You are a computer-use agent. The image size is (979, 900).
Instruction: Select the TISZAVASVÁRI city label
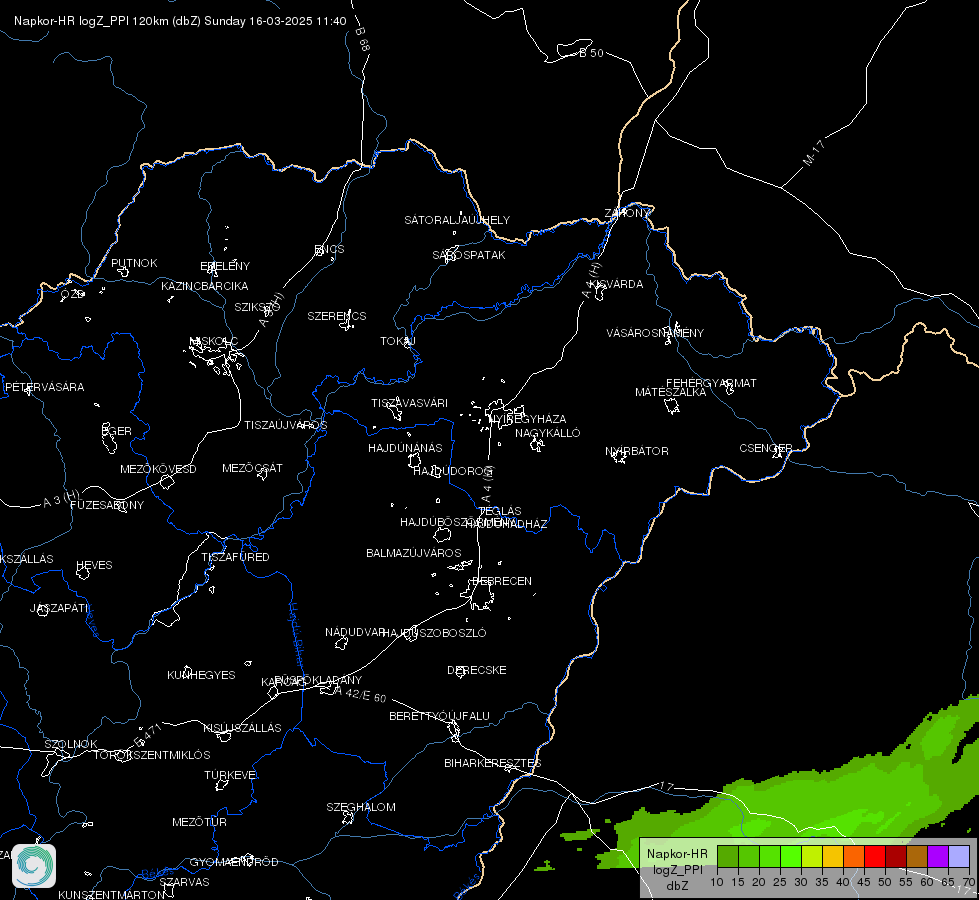[x=410, y=403]
